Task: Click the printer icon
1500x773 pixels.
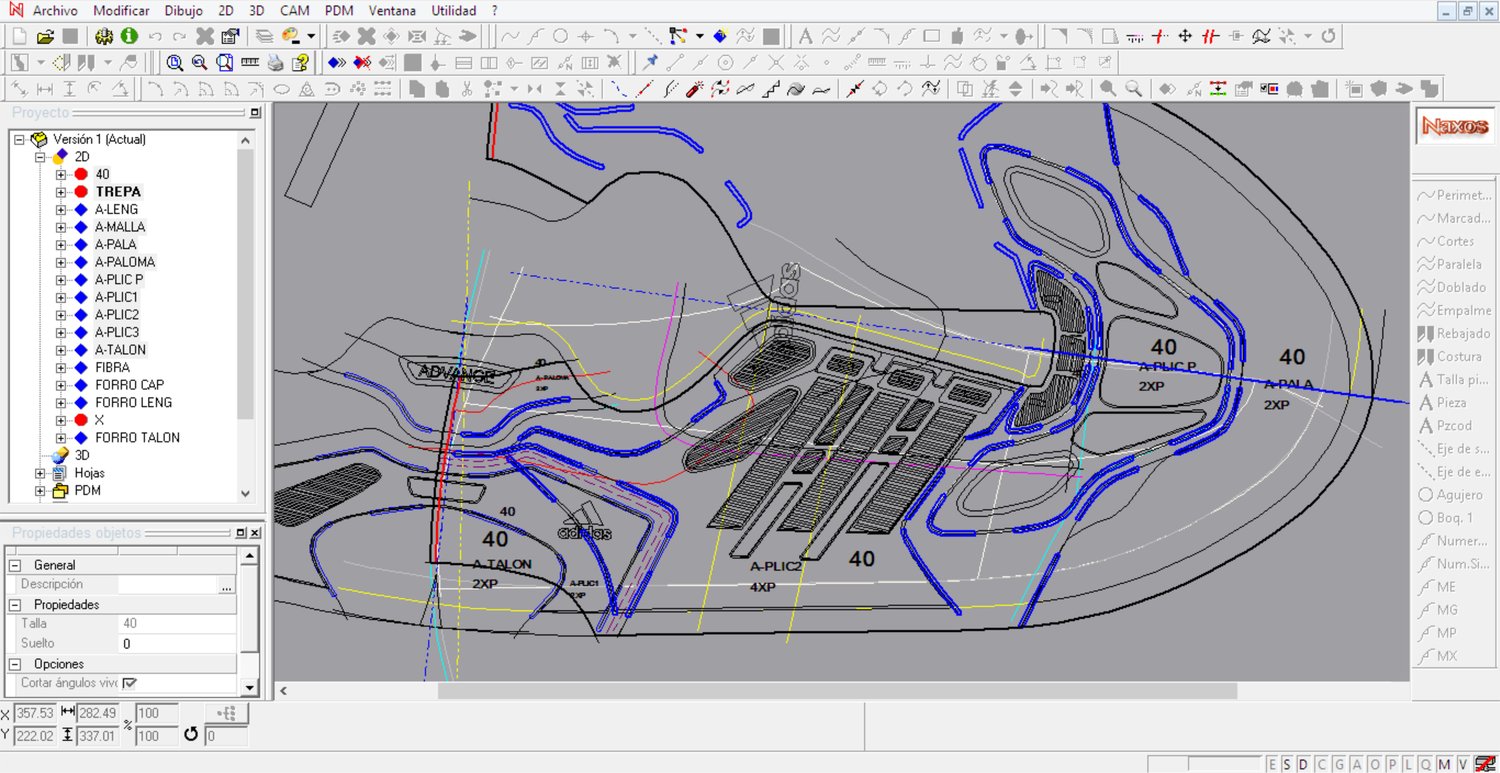Action: [x=275, y=63]
